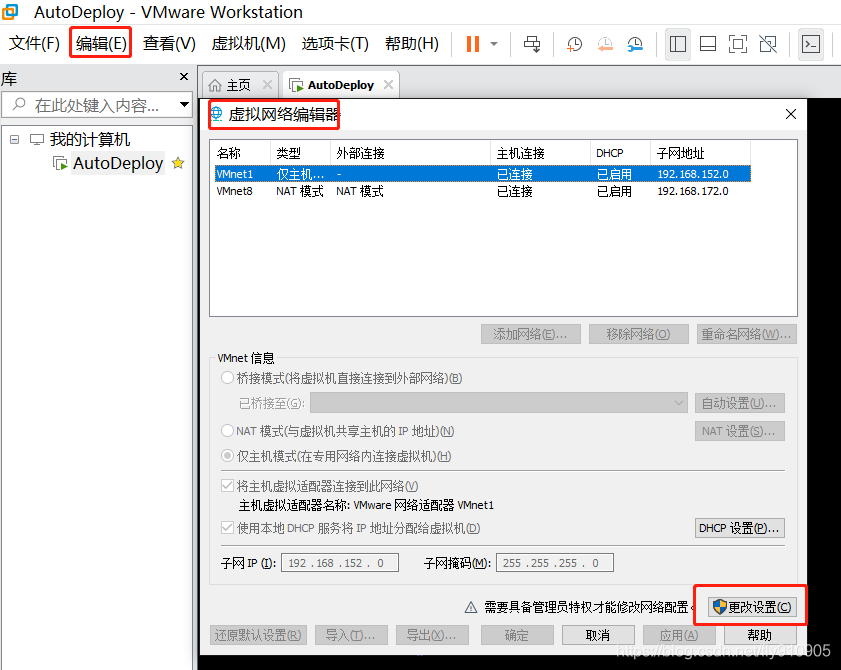Image resolution: width=841 pixels, height=670 pixels.
Task: Select the 仅主机模式 radio button
Action: [x=227, y=455]
